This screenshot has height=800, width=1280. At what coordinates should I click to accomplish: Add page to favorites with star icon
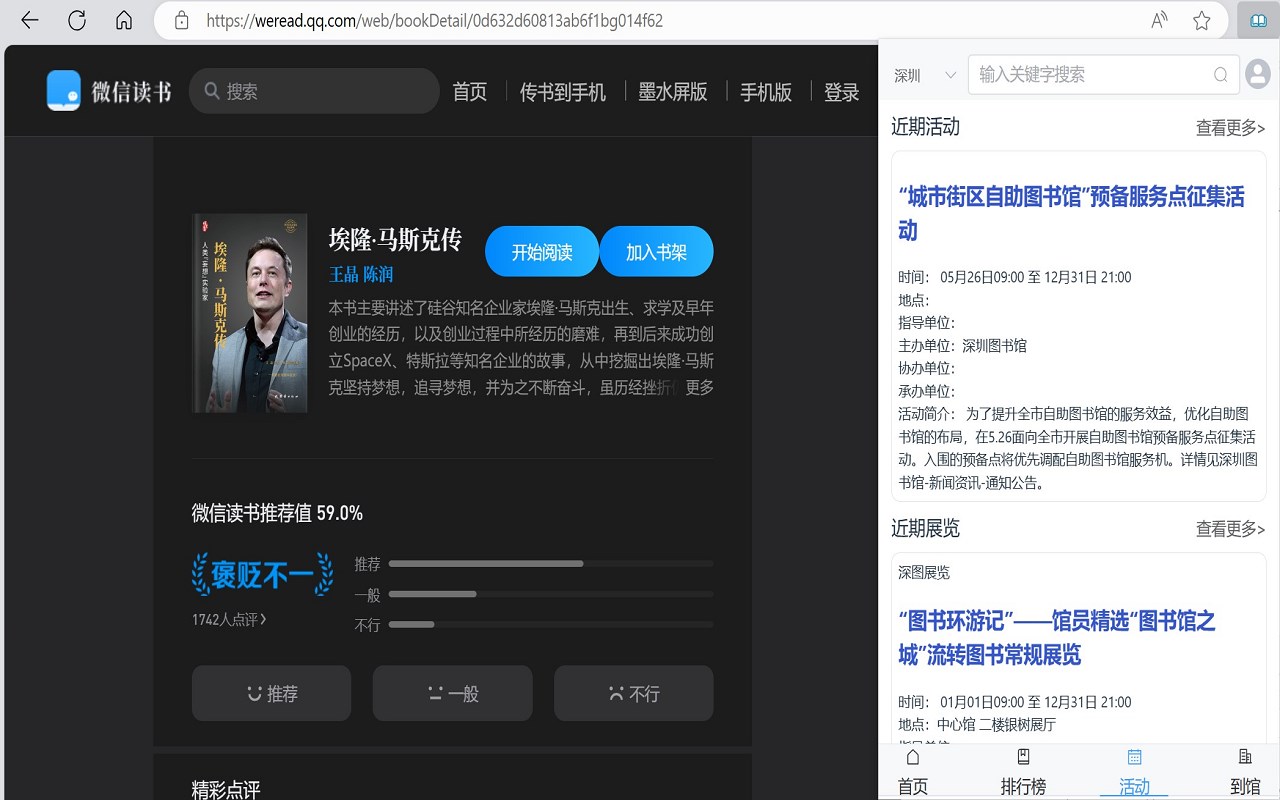tap(1202, 20)
